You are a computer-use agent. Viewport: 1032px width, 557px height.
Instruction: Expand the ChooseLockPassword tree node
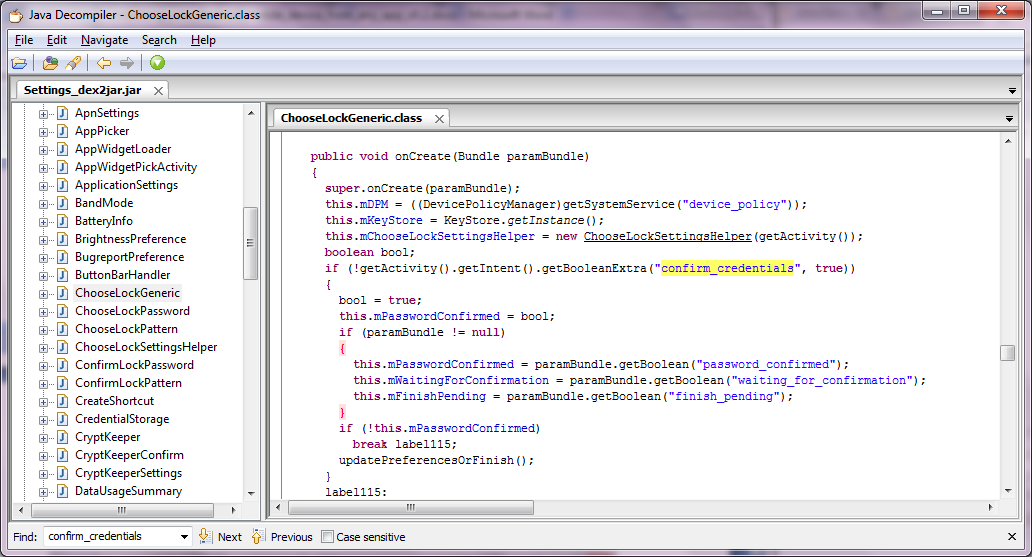pos(43,311)
